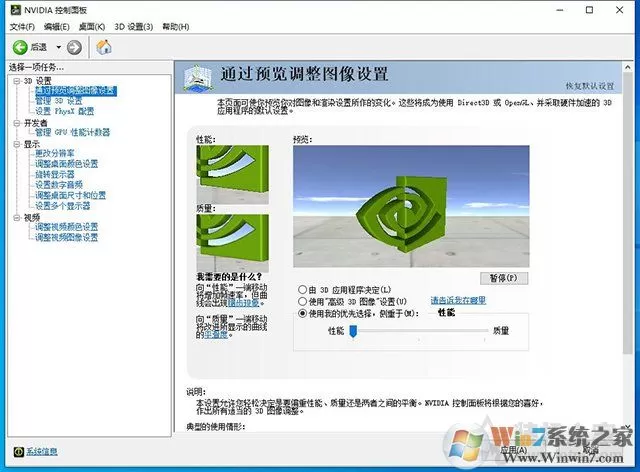Image resolution: width=640 pixels, height=472 pixels.
Task: Click the grey Forward arrow icon
Action: [74, 47]
